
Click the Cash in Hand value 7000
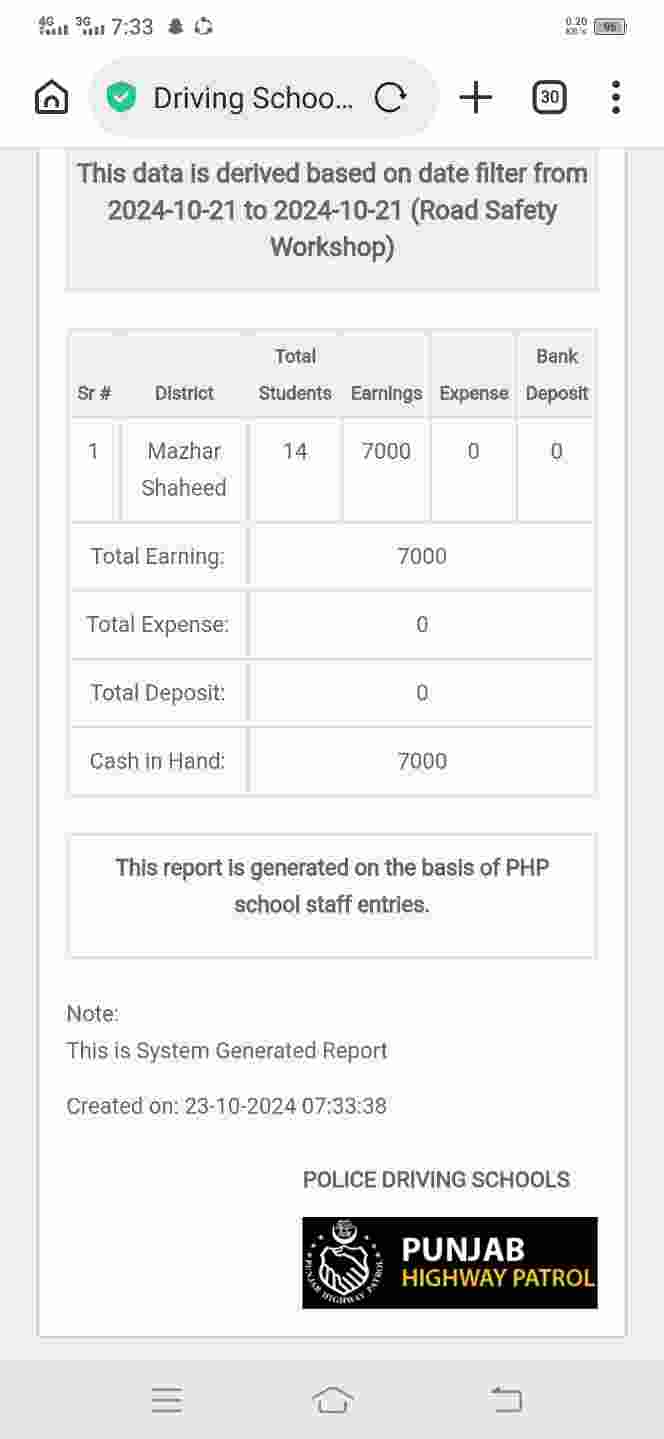click(x=422, y=761)
